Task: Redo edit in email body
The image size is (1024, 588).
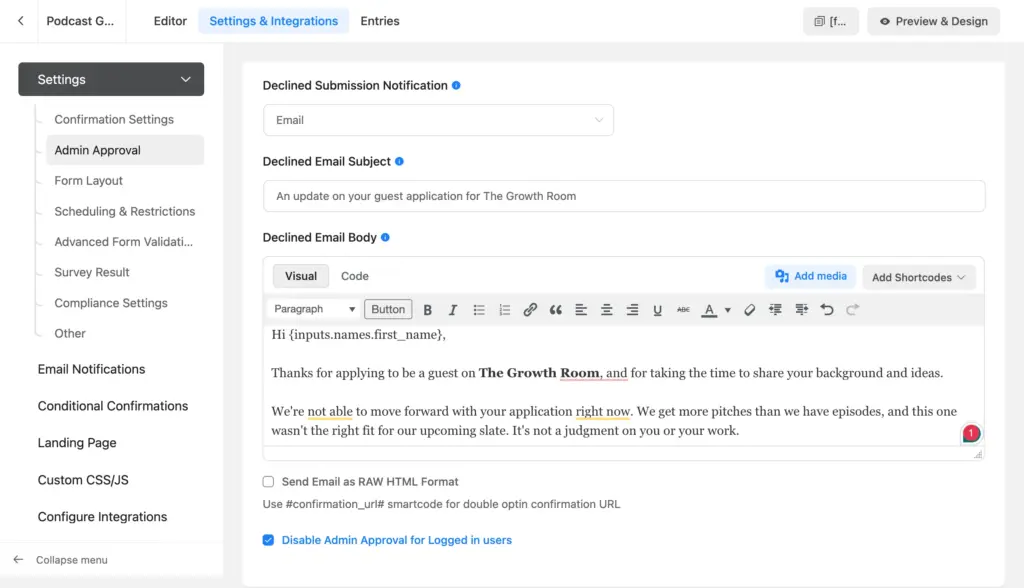Action: (852, 310)
